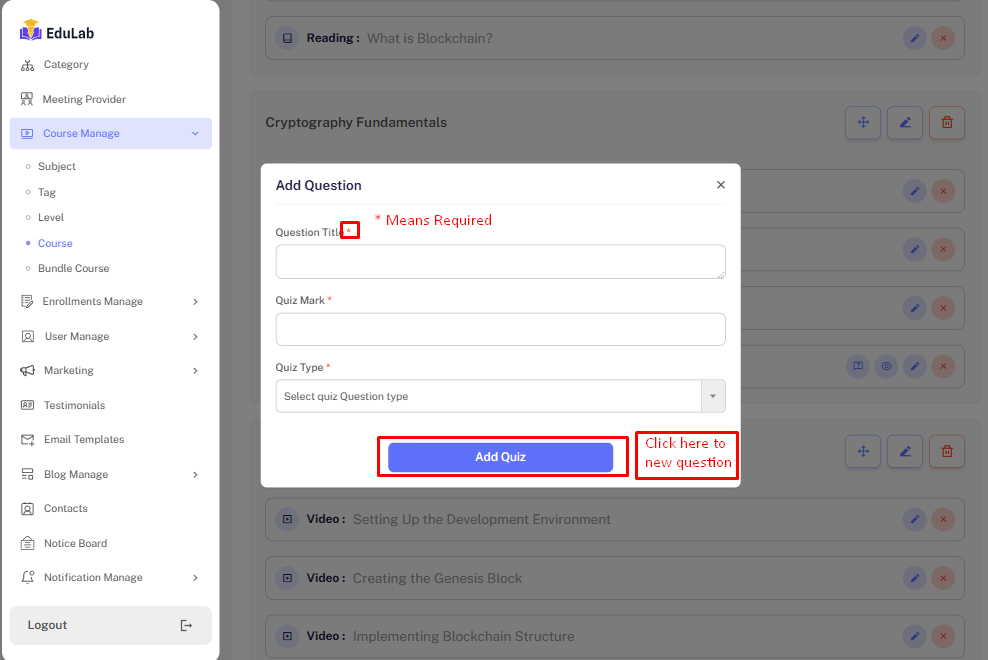
Task: Focus the Quiz Mark input field
Action: [x=500, y=330]
